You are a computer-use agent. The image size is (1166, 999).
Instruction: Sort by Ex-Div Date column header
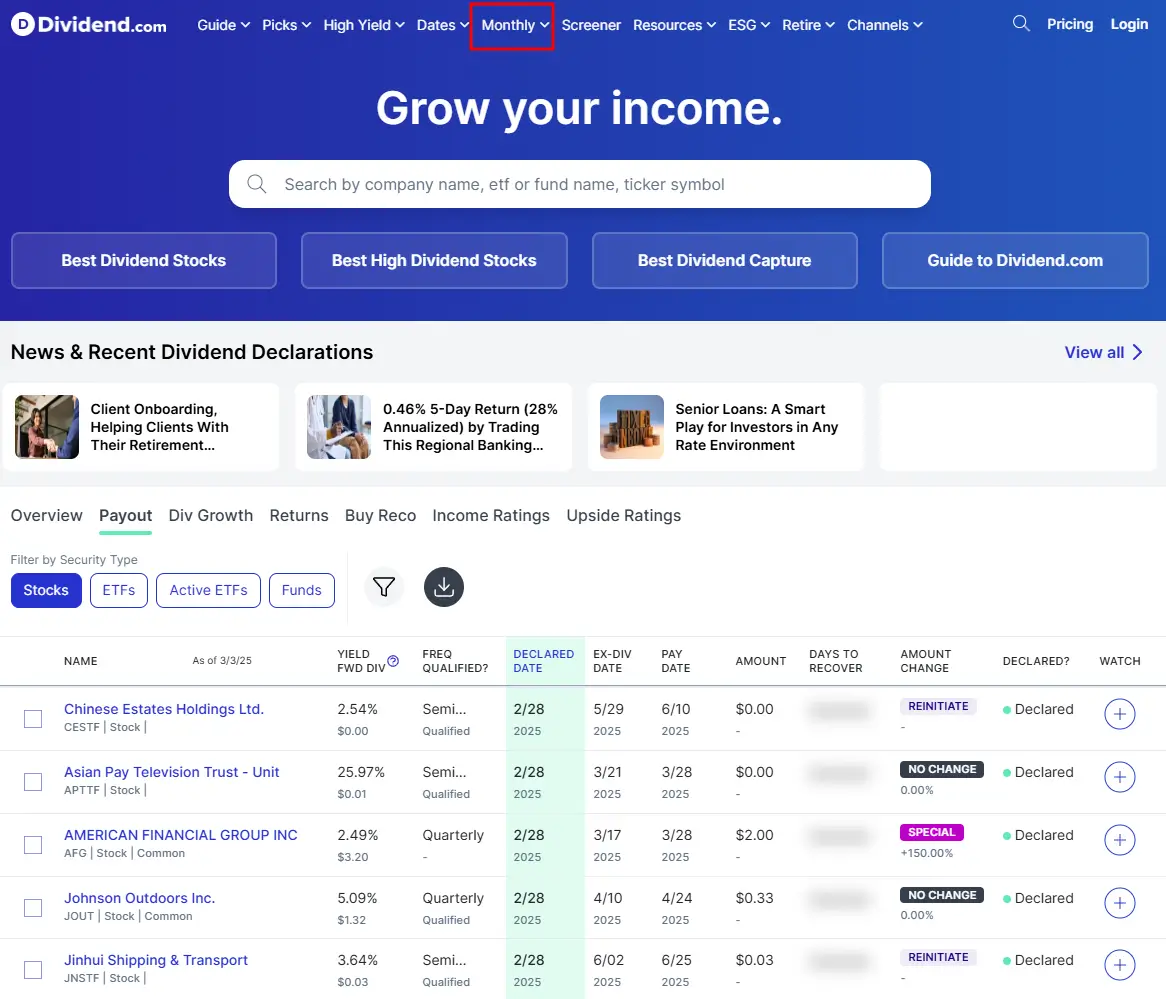pos(612,661)
